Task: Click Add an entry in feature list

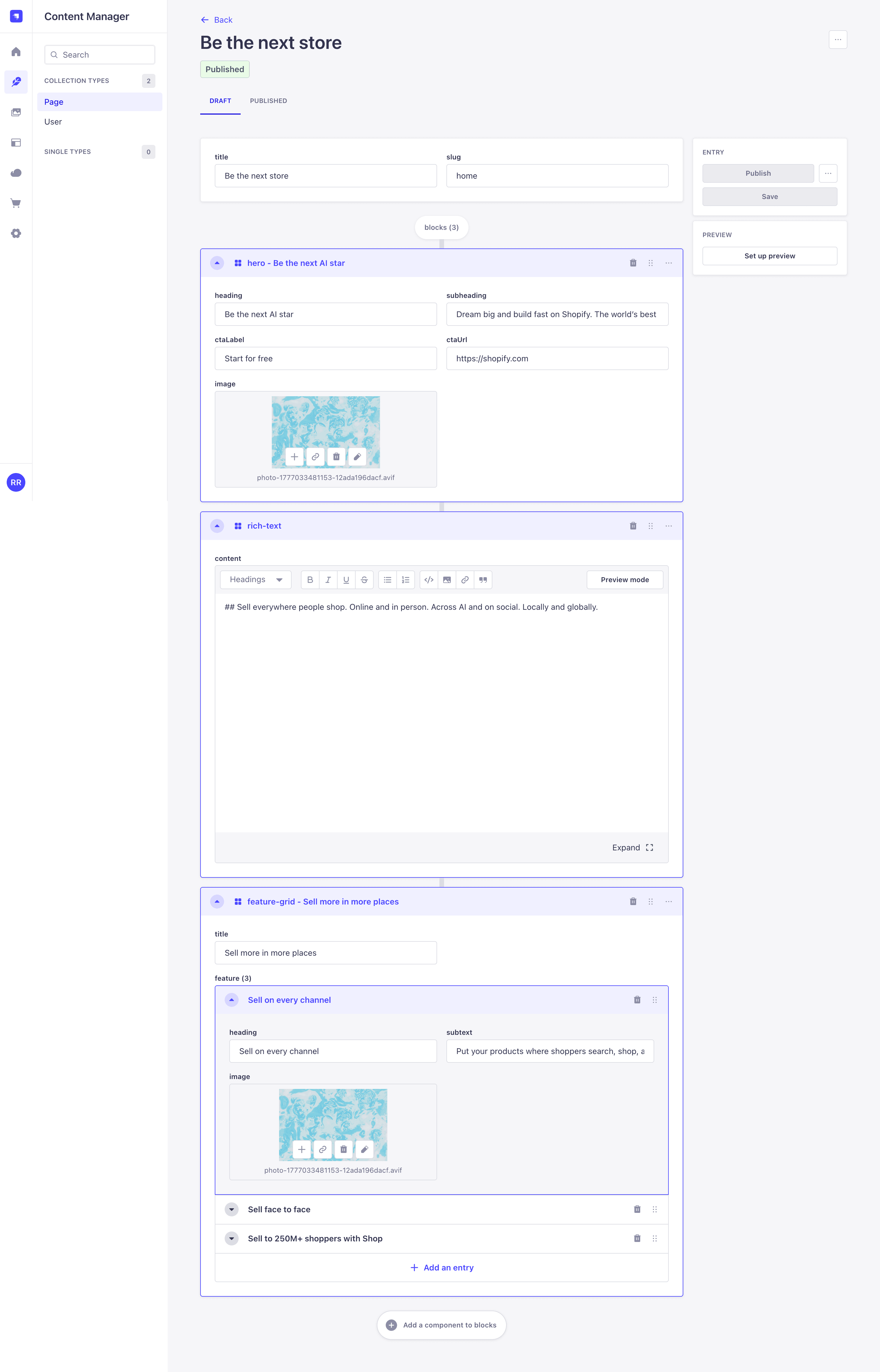Action: pos(442,1268)
